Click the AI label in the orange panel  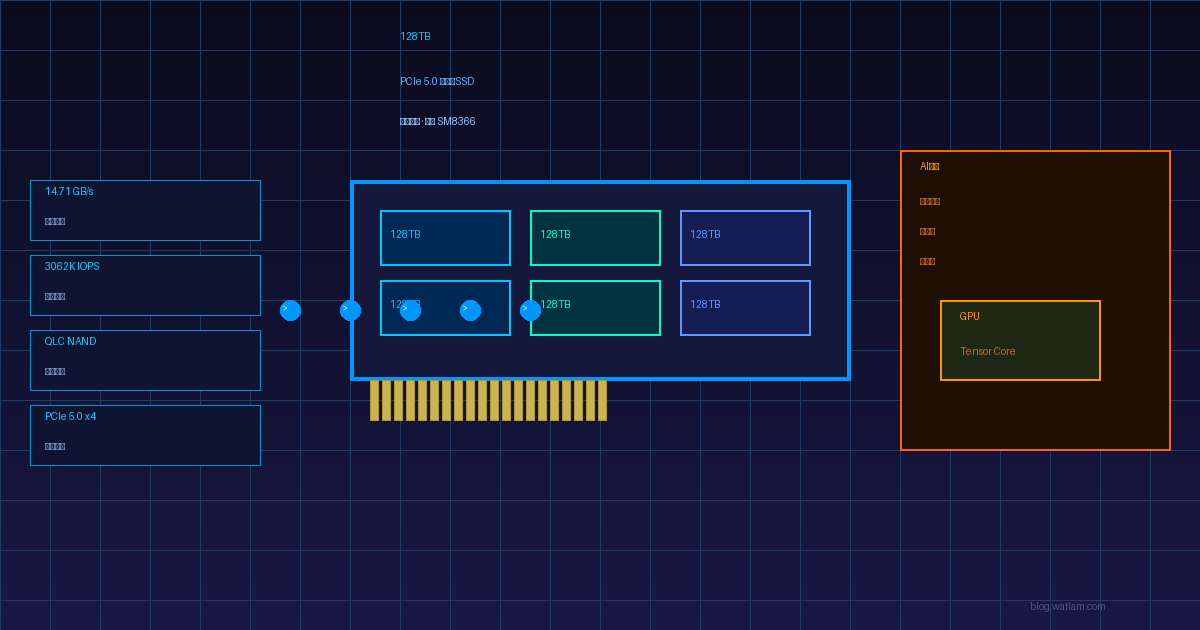(x=929, y=166)
